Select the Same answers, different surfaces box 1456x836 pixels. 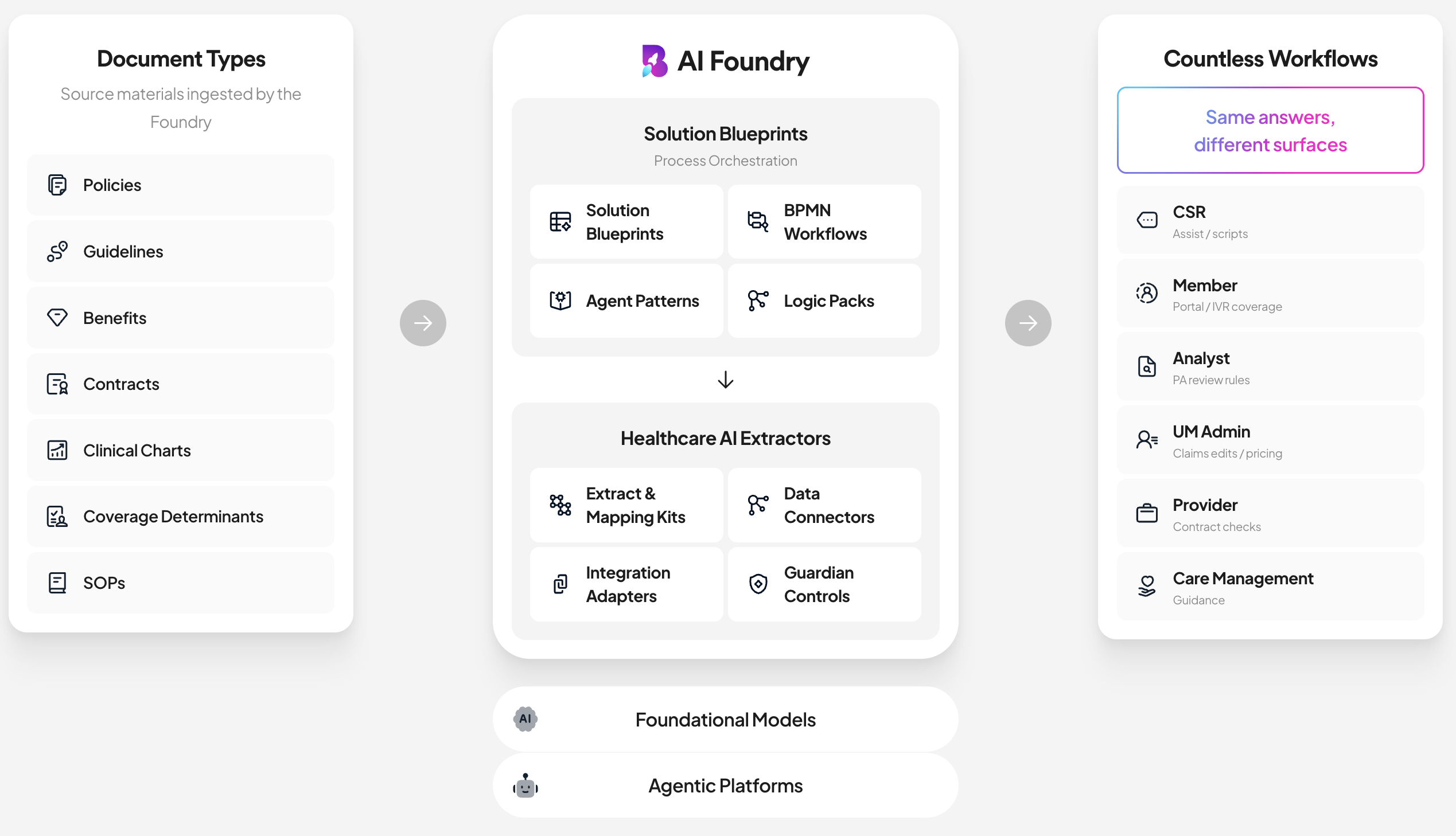click(1270, 130)
